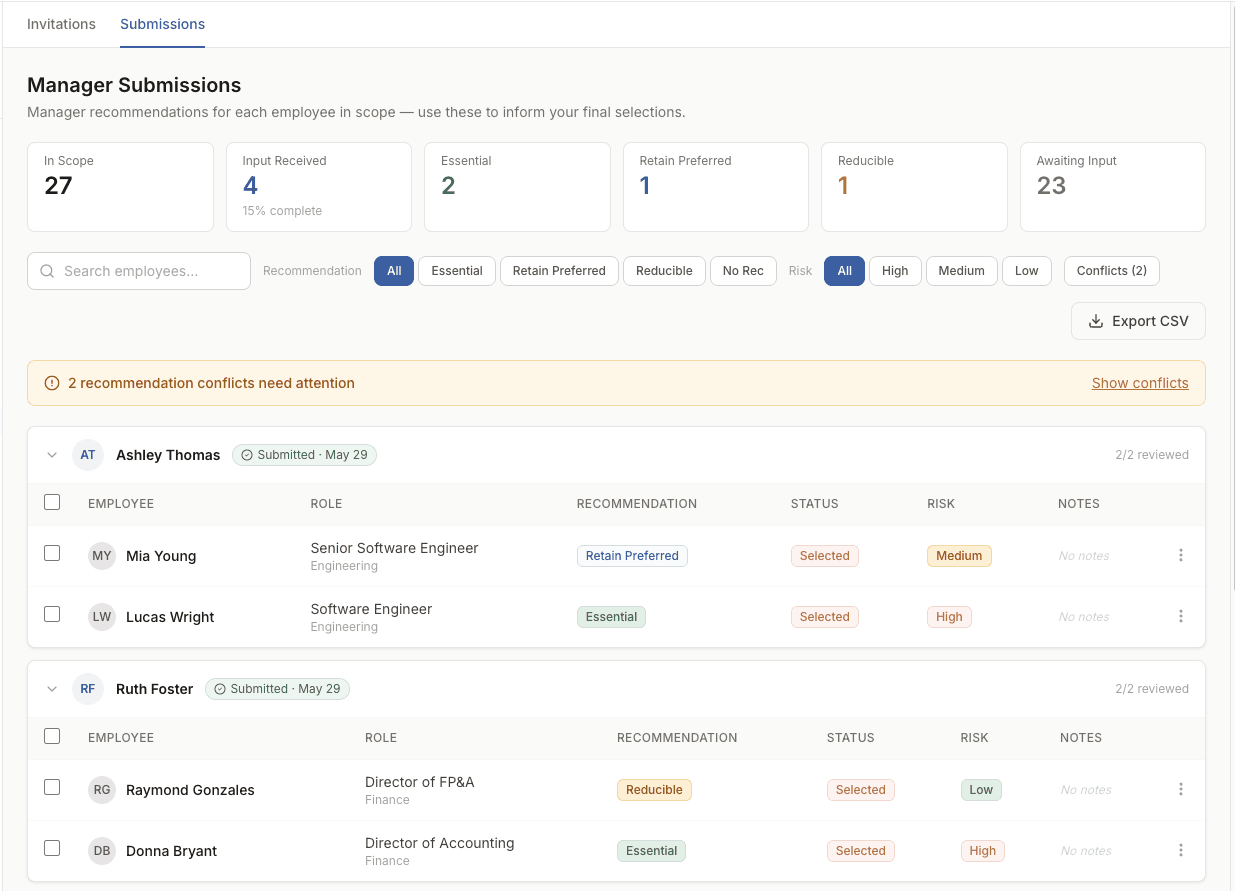1235x891 pixels.
Task: Check select-all box in Ruth Foster group
Action: (x=52, y=736)
